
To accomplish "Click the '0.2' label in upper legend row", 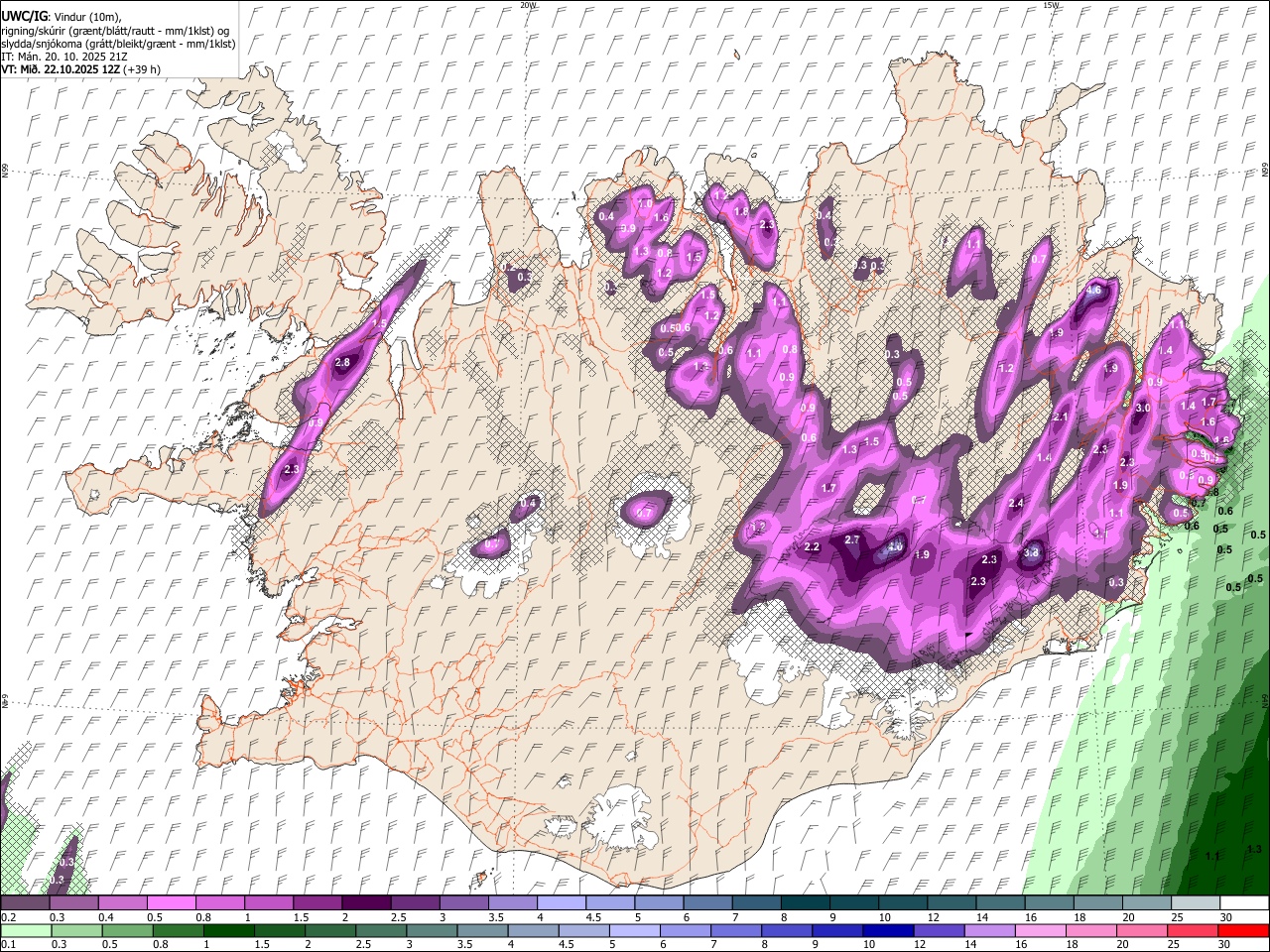I will tap(8, 917).
